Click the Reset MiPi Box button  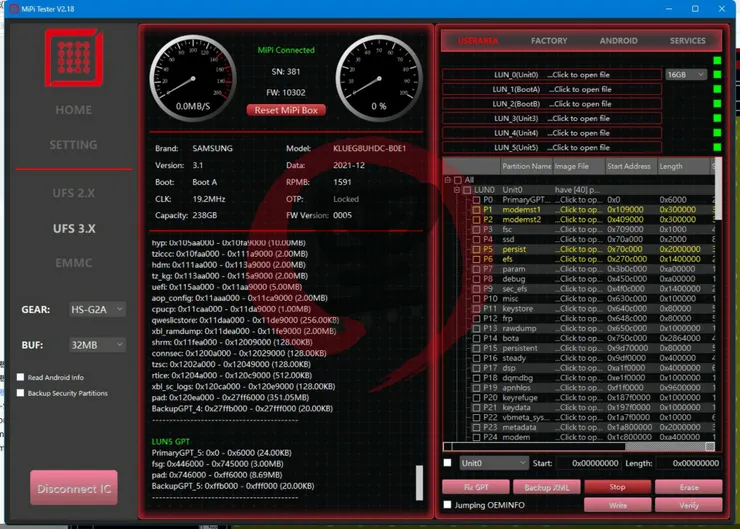pyautogui.click(x=286, y=110)
